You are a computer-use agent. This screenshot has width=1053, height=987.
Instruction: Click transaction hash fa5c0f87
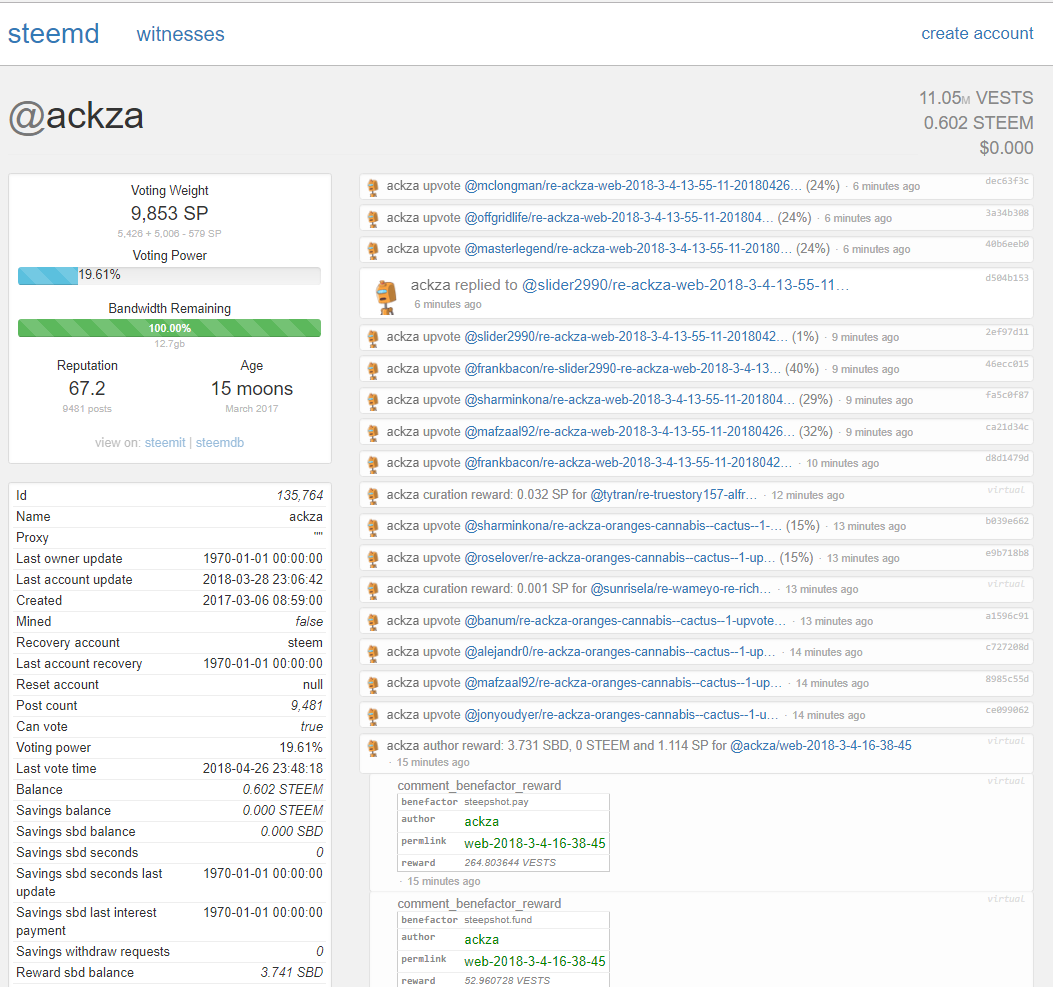coord(1007,395)
